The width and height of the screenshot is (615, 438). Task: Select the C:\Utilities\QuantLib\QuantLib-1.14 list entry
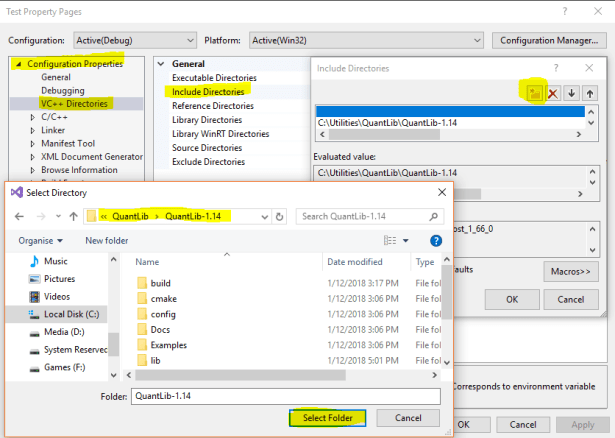tap(450, 123)
